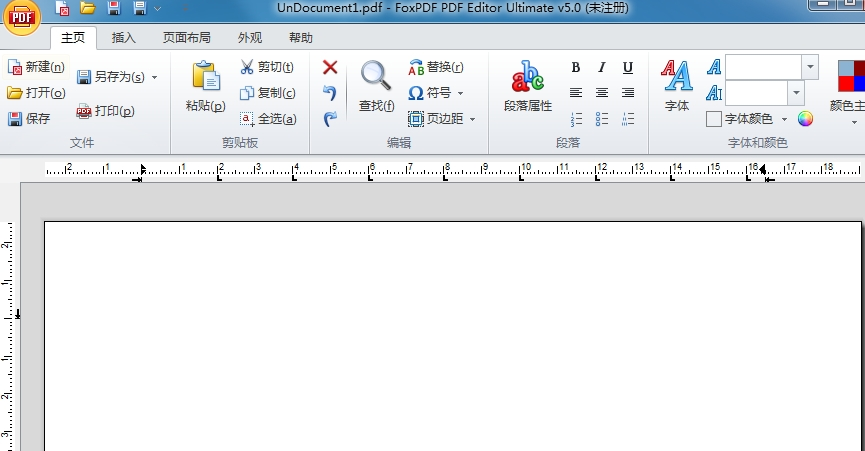This screenshot has height=451, width=865.
Task: Click the 另存为(s) save-as button
Action: pos(110,77)
